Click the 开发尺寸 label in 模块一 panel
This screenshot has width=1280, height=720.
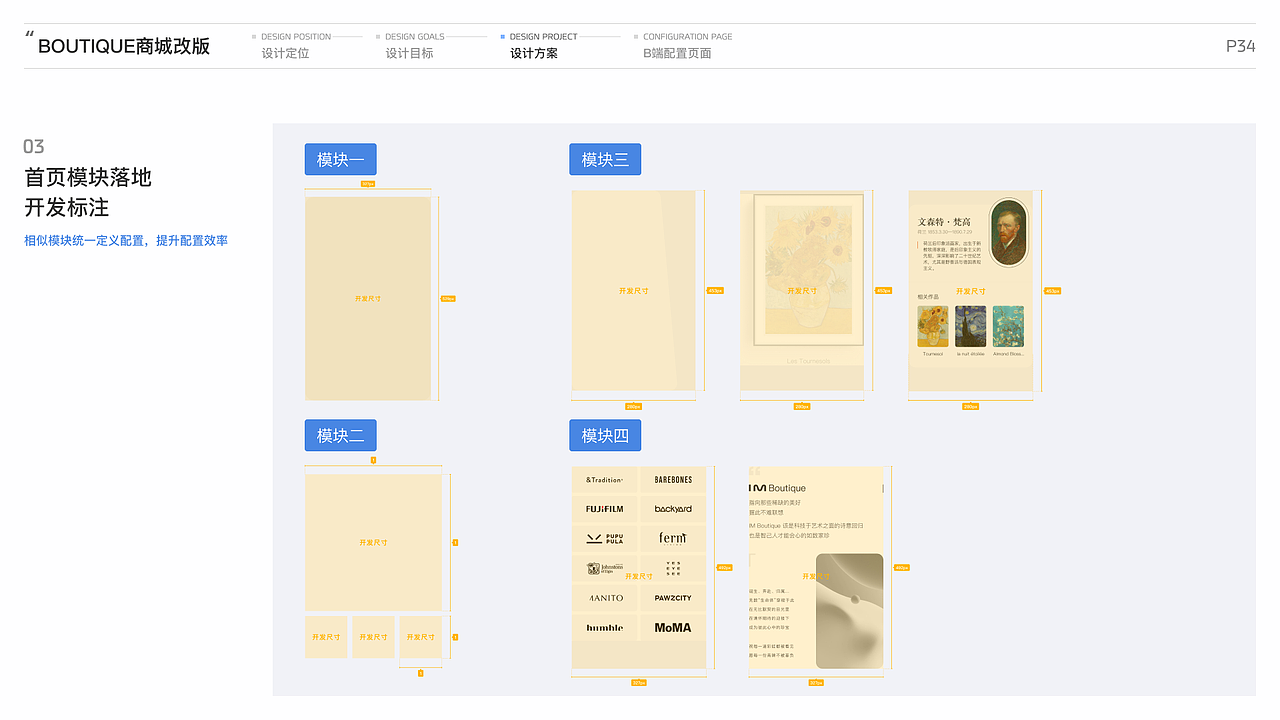[x=368, y=299]
